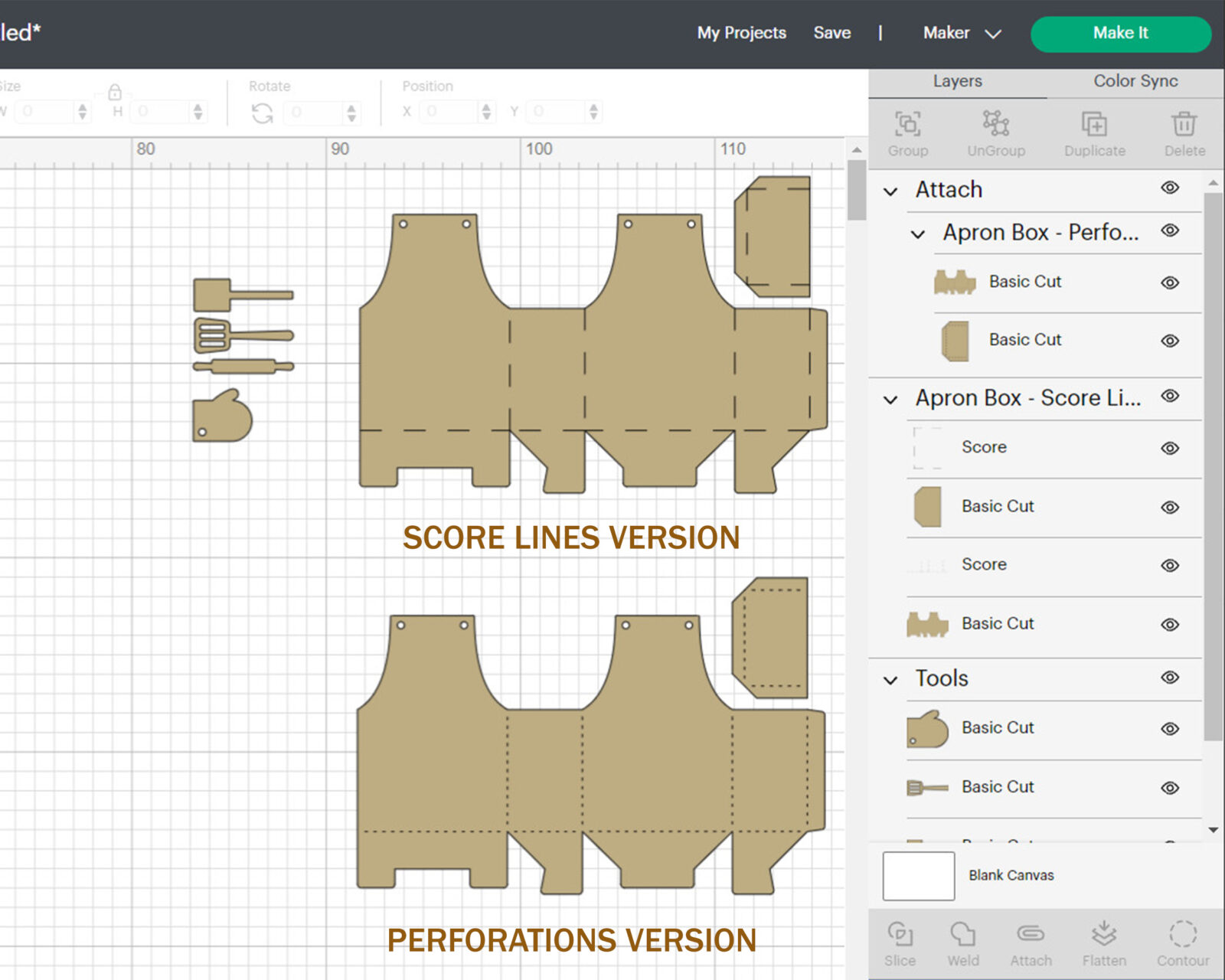Click the height size stepper arrows

pyautogui.click(x=198, y=113)
